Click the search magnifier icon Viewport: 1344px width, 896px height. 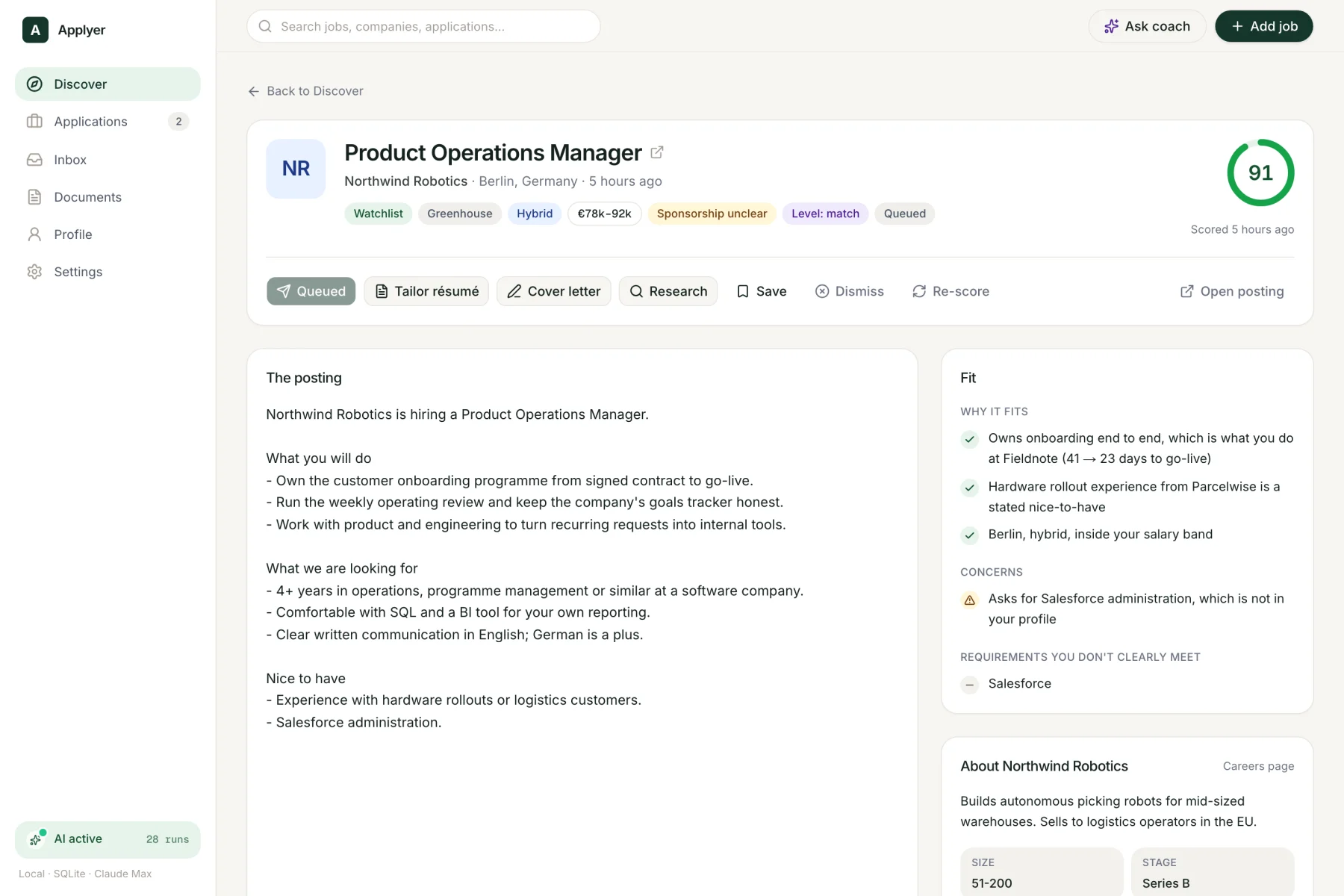coord(265,26)
